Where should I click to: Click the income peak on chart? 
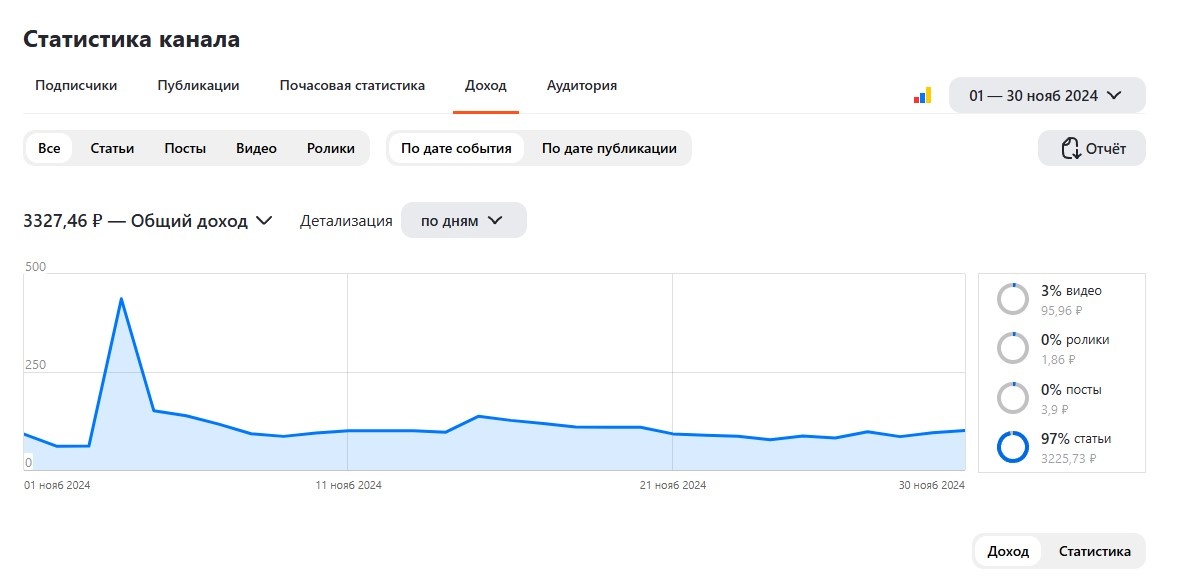(x=121, y=298)
